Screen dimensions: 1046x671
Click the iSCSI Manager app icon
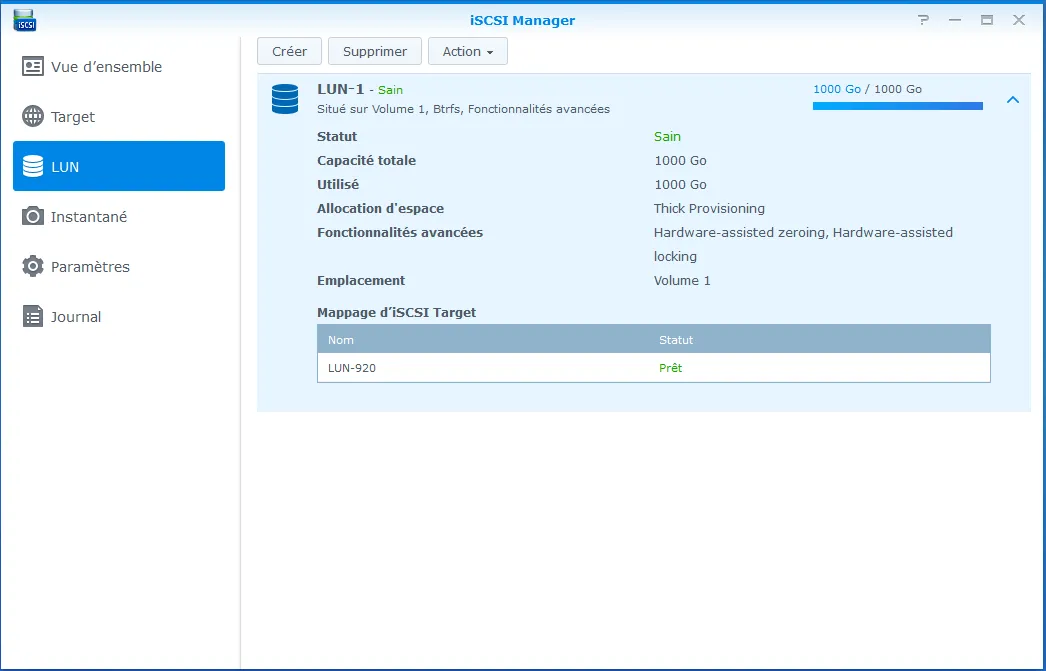[26, 20]
